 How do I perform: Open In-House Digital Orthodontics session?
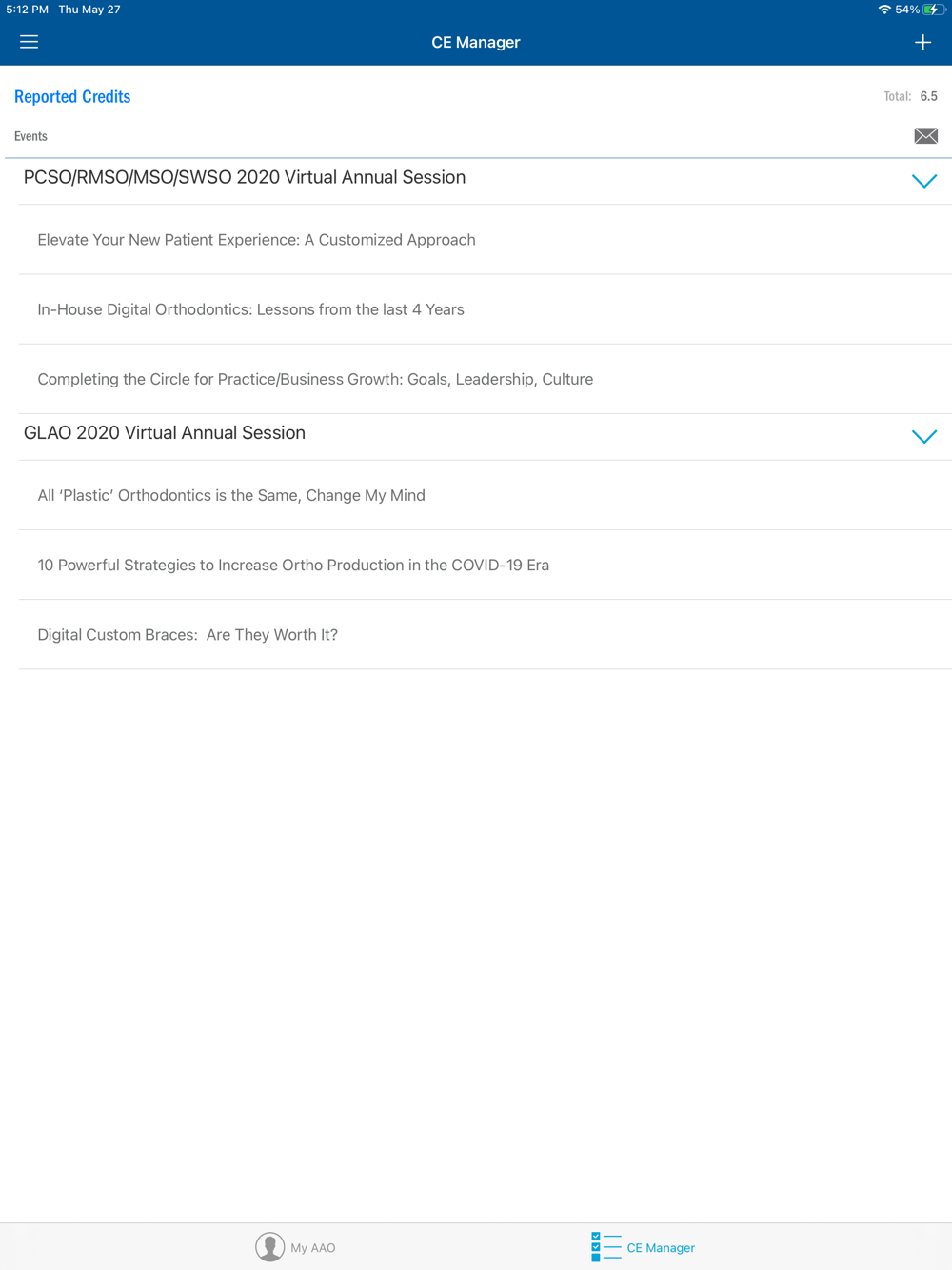(250, 309)
